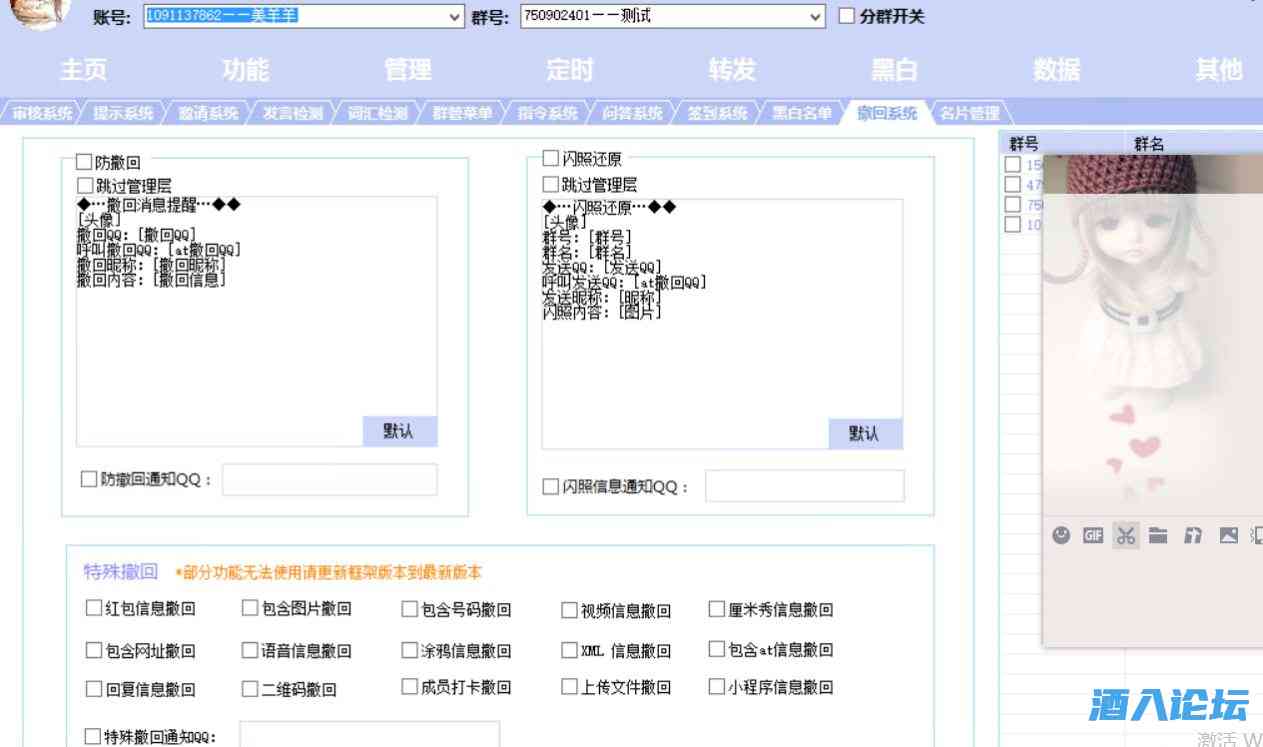Click the 防撤回通知QQ input field
The height and width of the screenshot is (747, 1263).
329,480
